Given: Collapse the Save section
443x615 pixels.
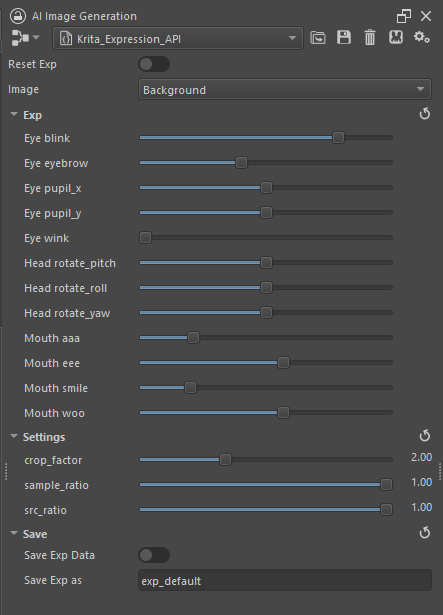Looking at the screenshot, I should point(14,533).
